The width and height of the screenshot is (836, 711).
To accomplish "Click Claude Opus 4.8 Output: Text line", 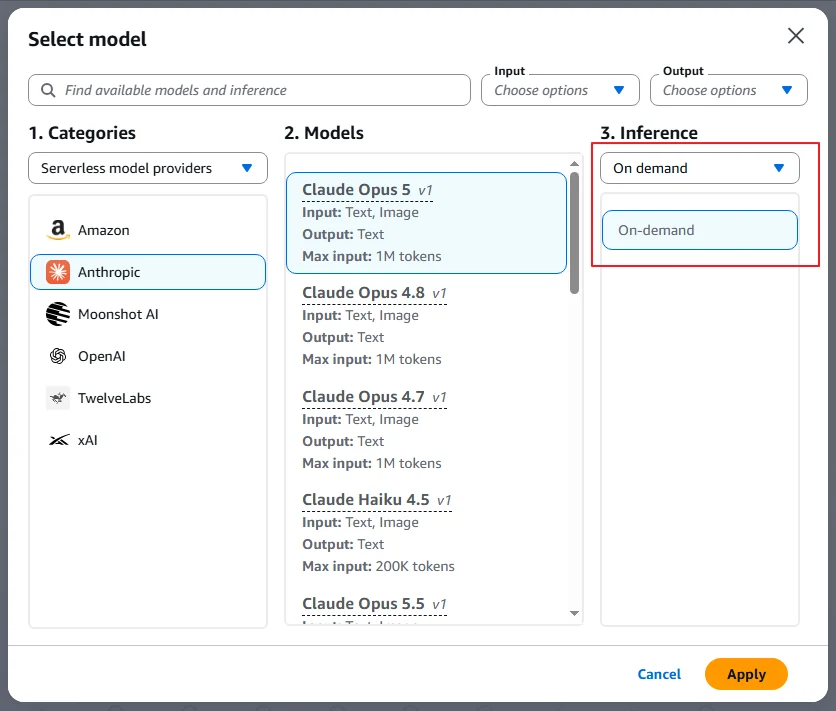I will 343,337.
